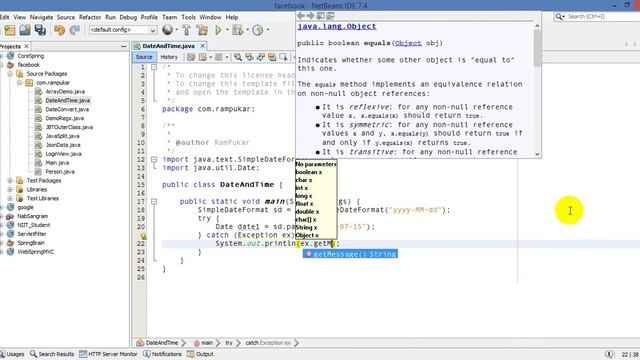Expand the Test Packages folder node

tap(10, 180)
